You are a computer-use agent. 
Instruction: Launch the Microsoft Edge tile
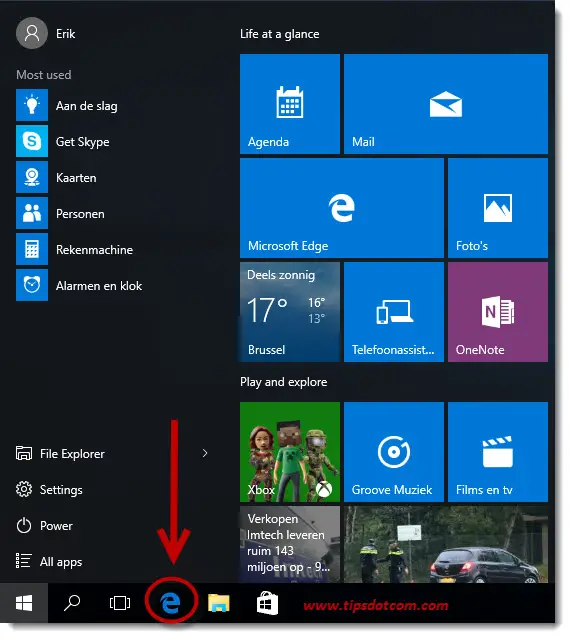(342, 208)
